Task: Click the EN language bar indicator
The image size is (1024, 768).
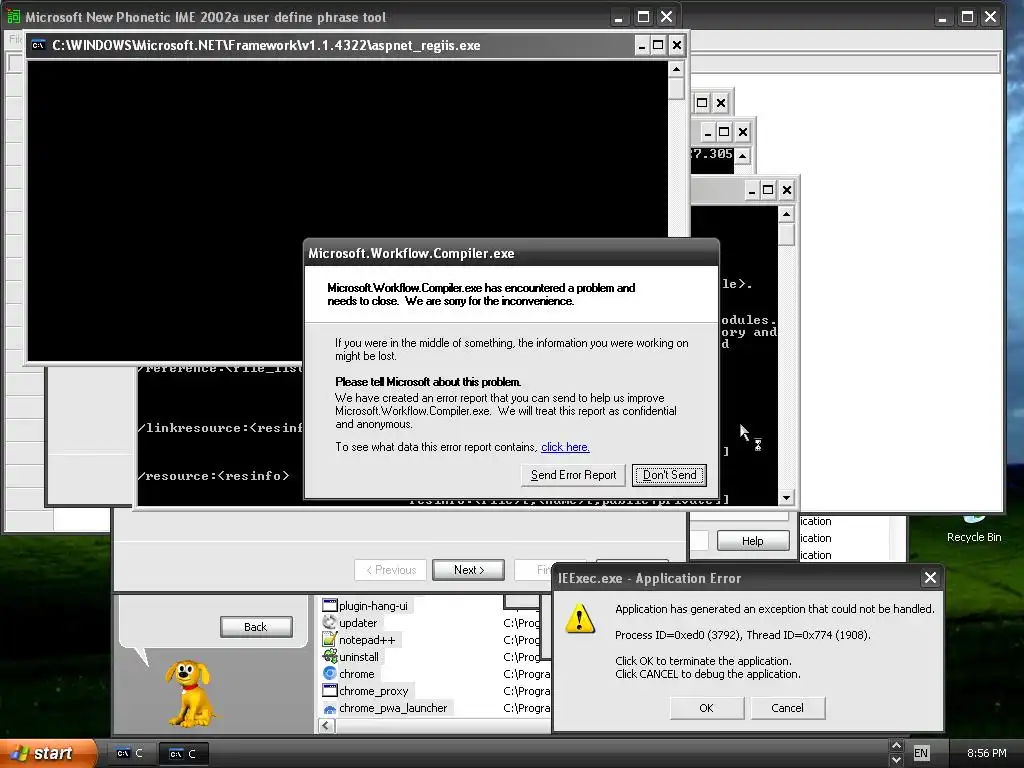Action: coord(921,753)
